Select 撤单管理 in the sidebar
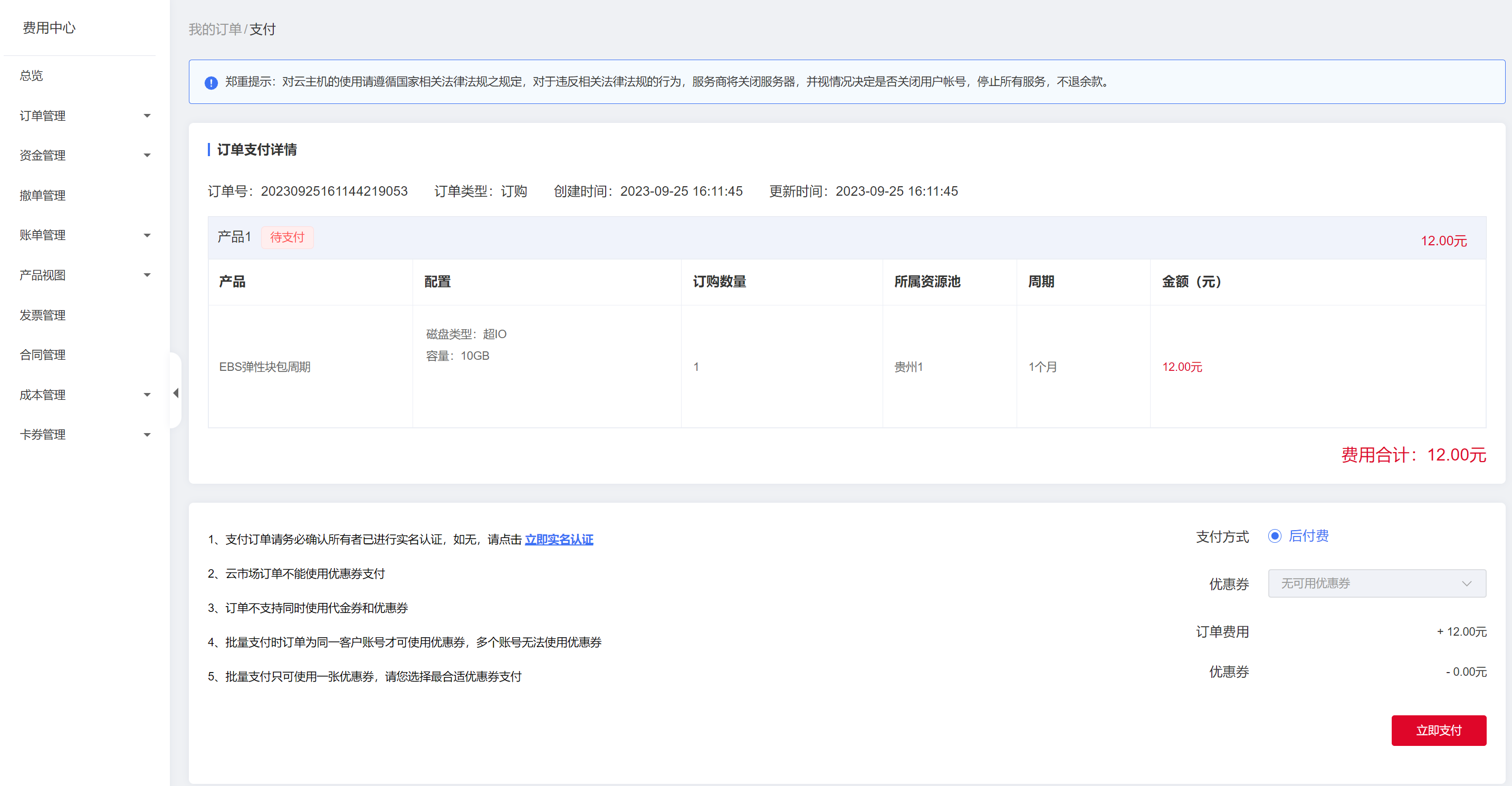The width and height of the screenshot is (1512, 786). [42, 195]
